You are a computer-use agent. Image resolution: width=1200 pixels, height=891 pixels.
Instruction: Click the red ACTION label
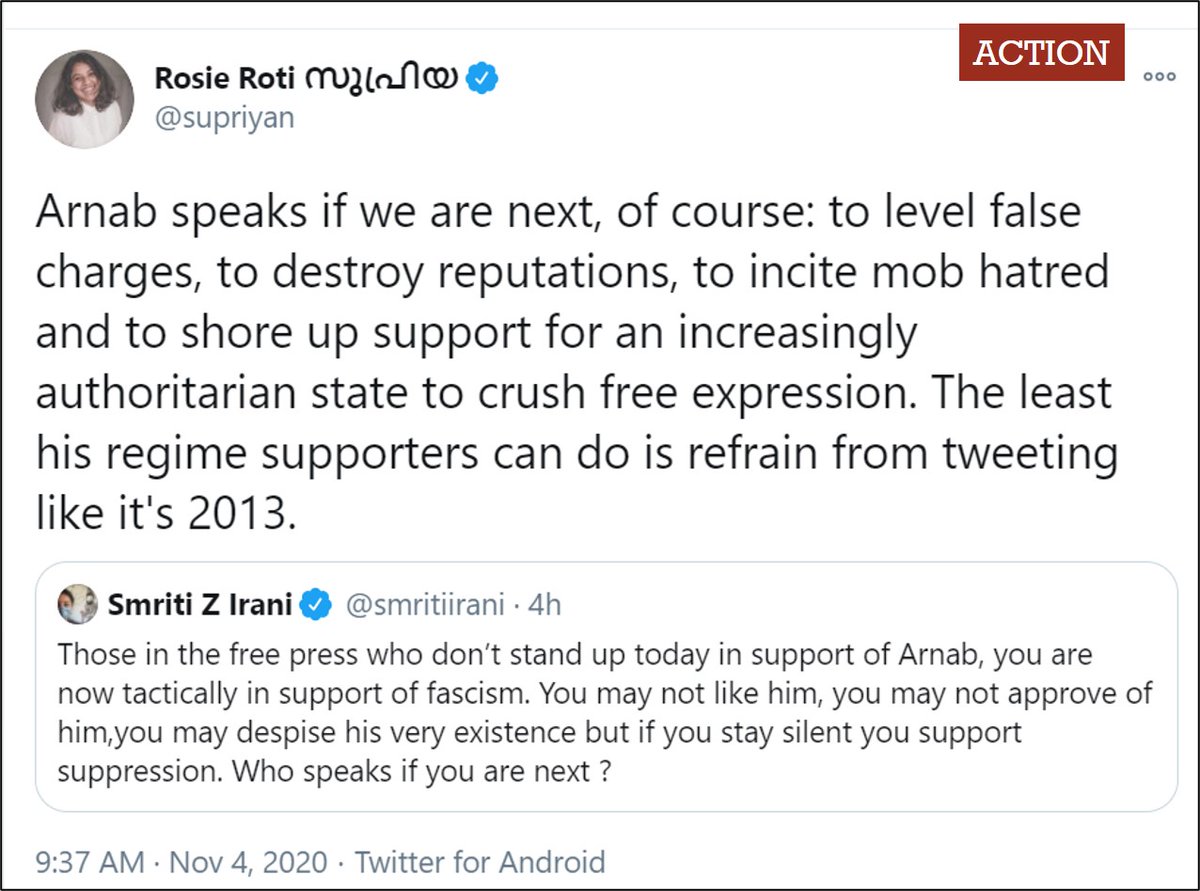pyautogui.click(x=1041, y=52)
